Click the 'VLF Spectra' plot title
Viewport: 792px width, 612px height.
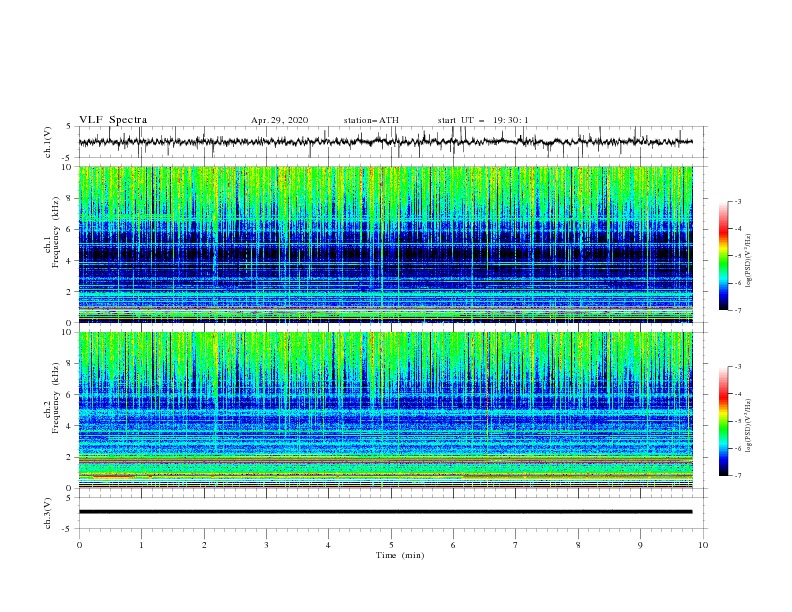(x=113, y=120)
